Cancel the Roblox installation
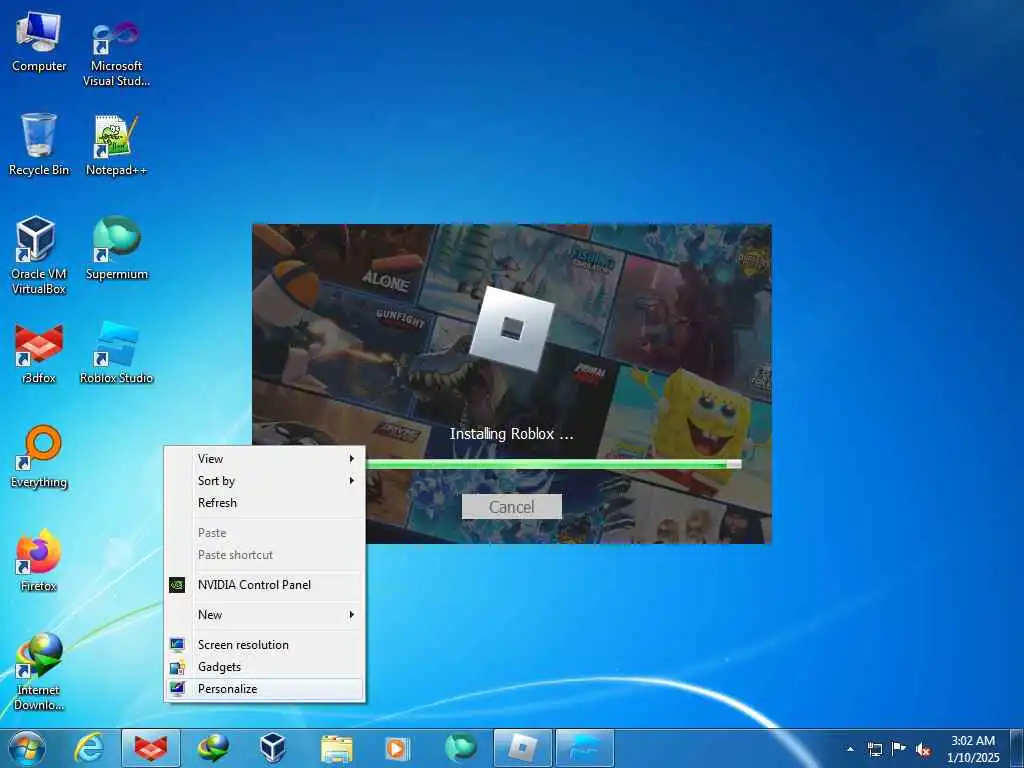The width and height of the screenshot is (1024, 768). tap(512, 507)
